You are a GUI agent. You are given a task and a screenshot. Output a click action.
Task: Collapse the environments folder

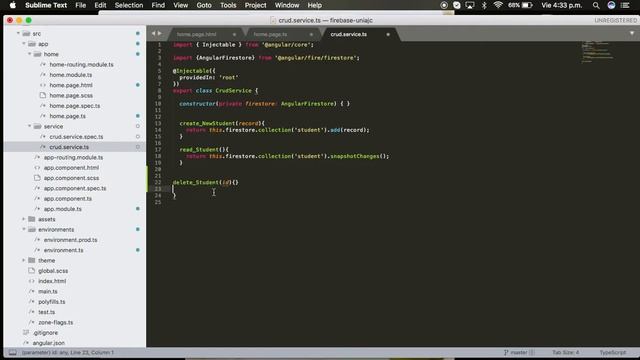tap(24, 229)
